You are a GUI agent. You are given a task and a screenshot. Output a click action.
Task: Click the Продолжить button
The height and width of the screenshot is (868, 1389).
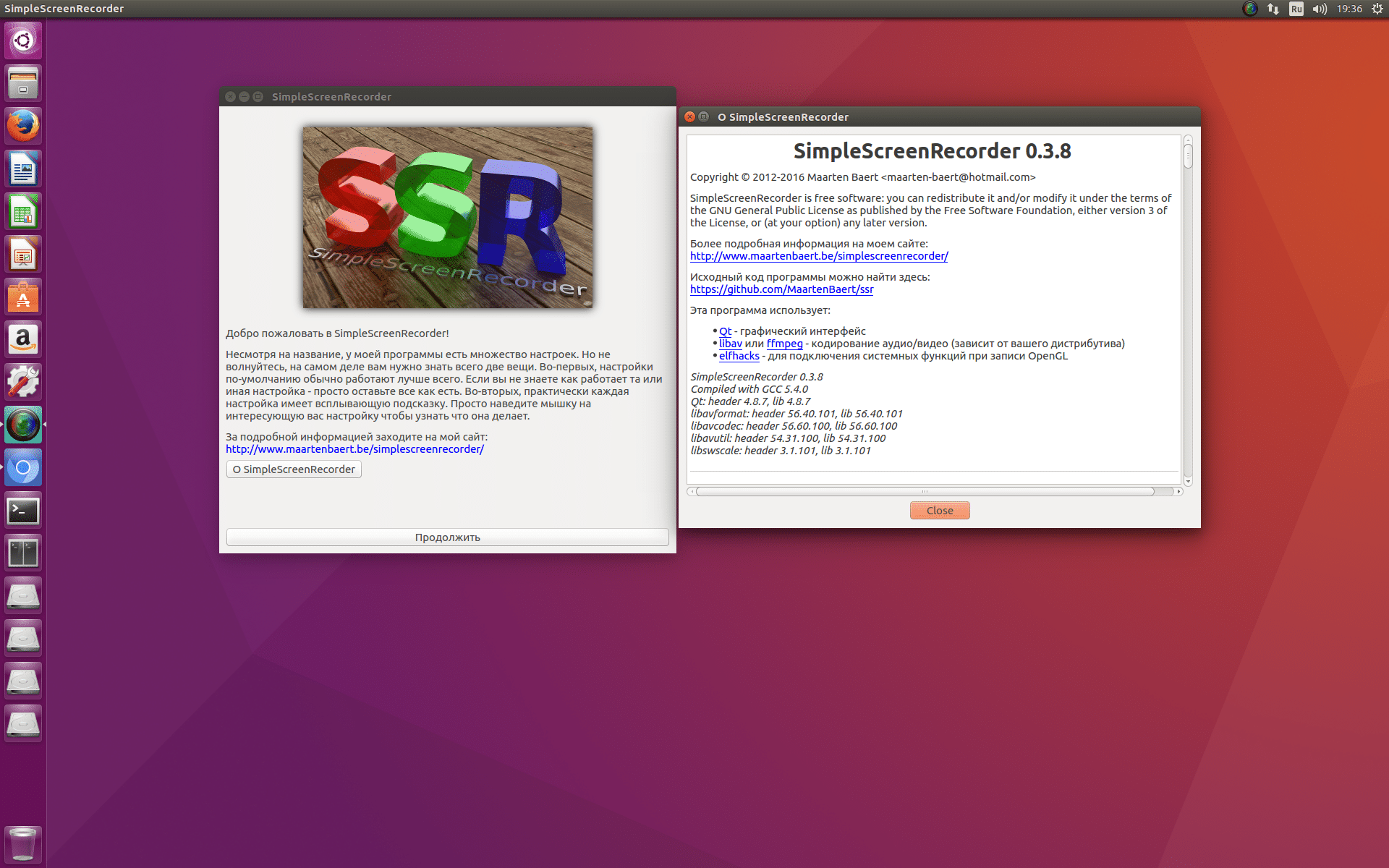[x=447, y=537]
